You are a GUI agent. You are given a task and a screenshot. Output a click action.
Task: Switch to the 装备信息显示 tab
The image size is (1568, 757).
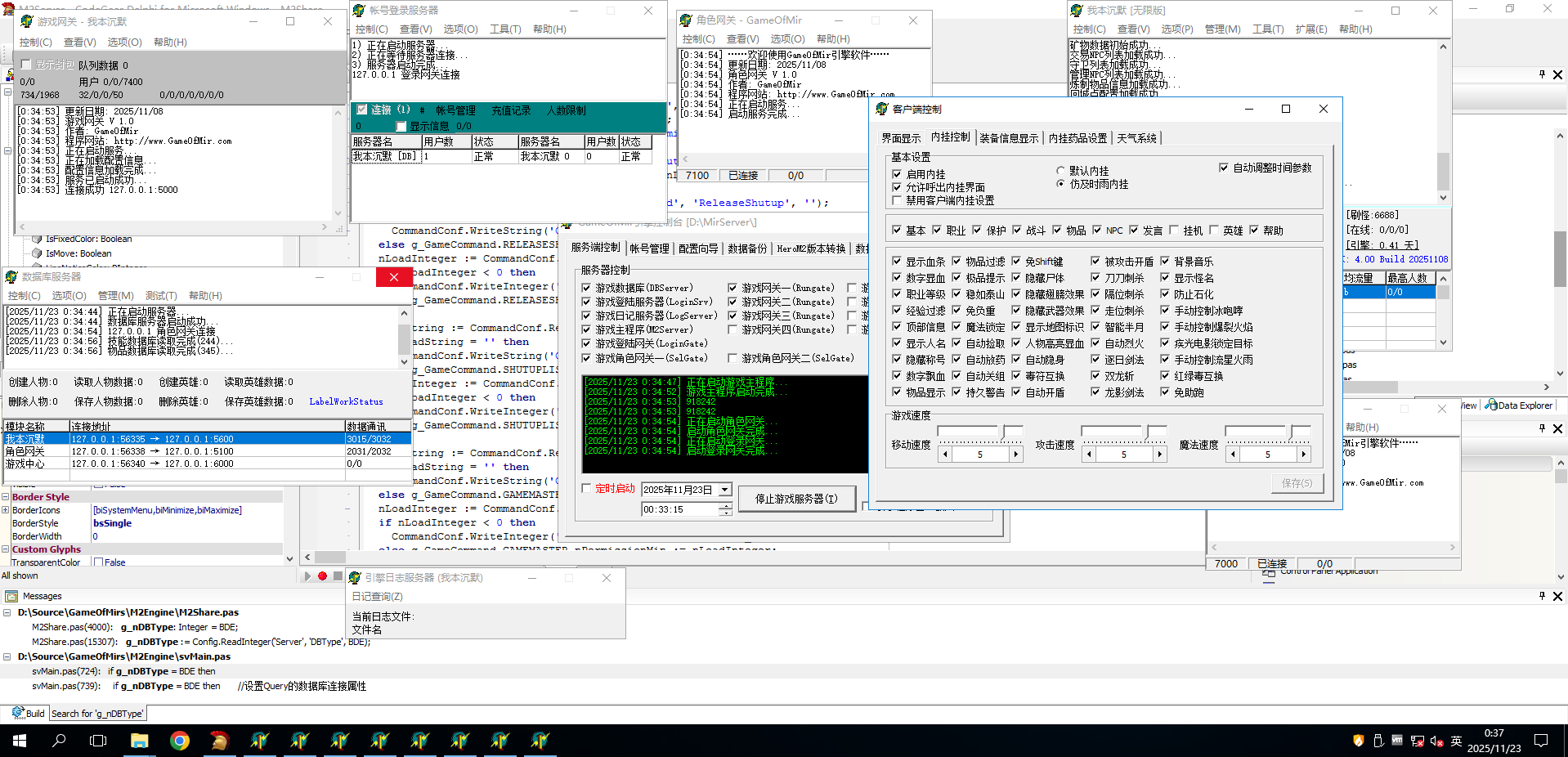click(1009, 138)
